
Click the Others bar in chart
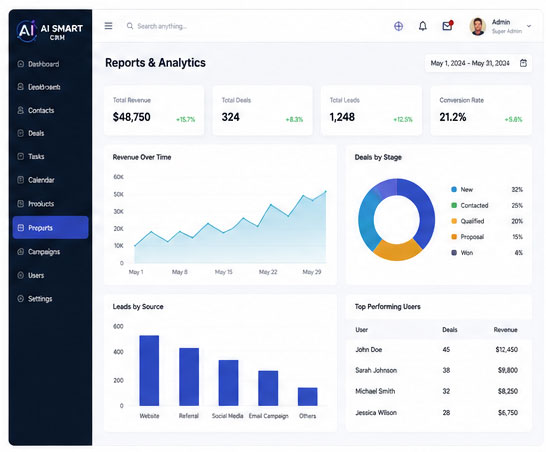pos(307,397)
